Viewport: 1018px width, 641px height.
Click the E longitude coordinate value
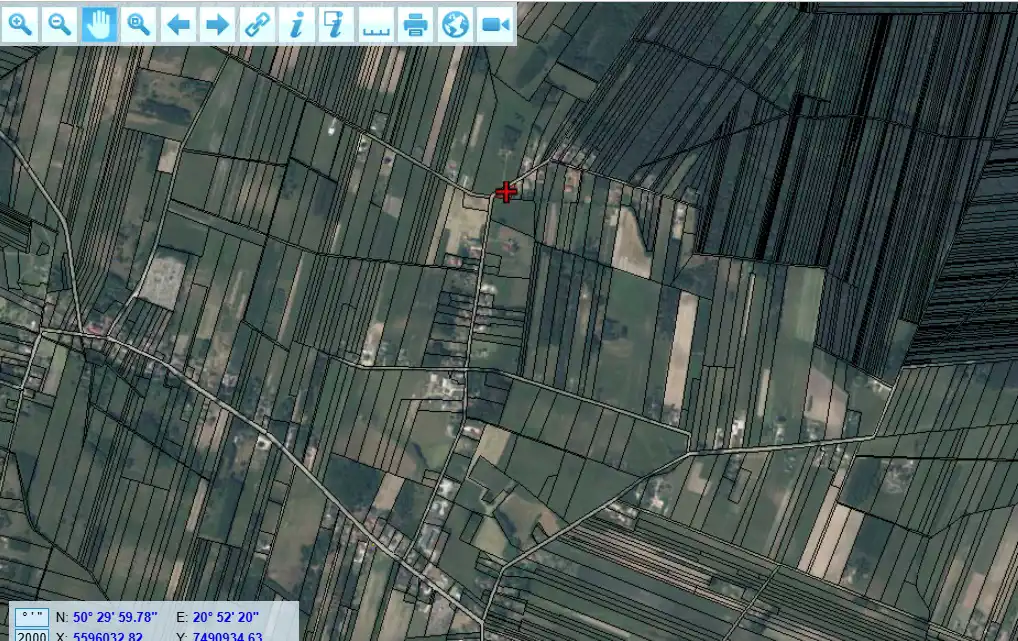pyautogui.click(x=227, y=617)
